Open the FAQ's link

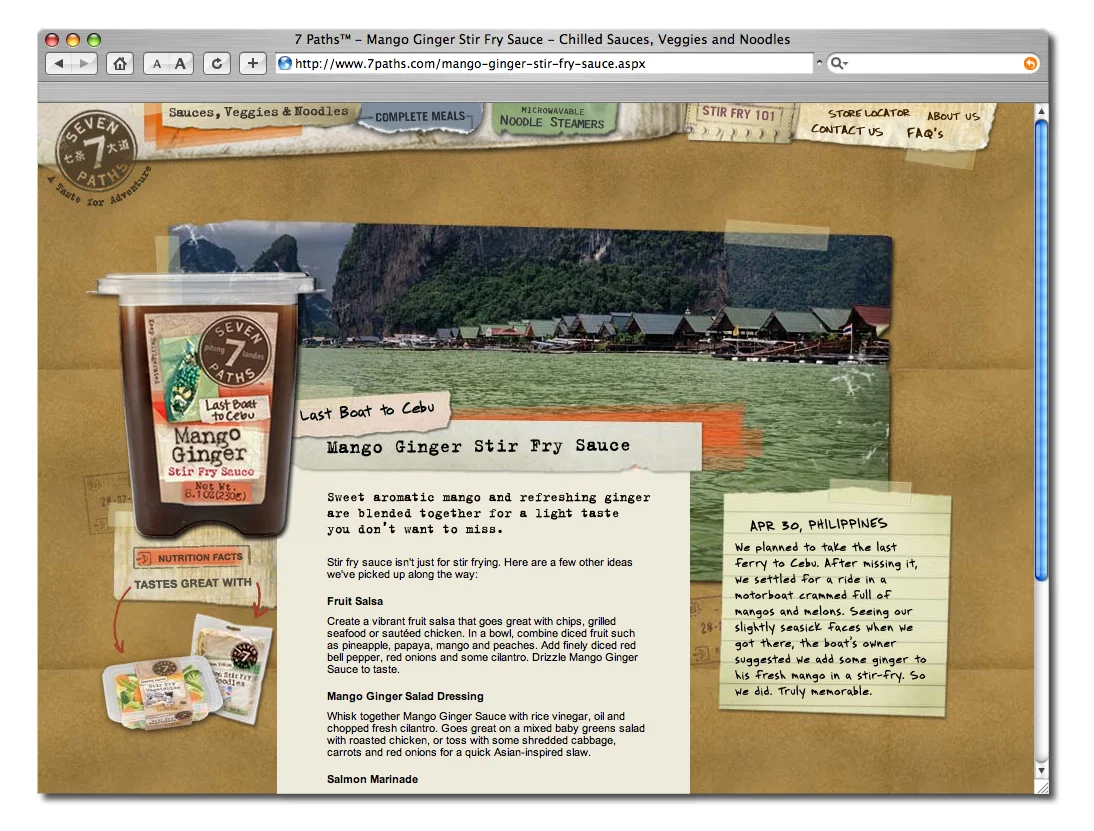click(924, 133)
